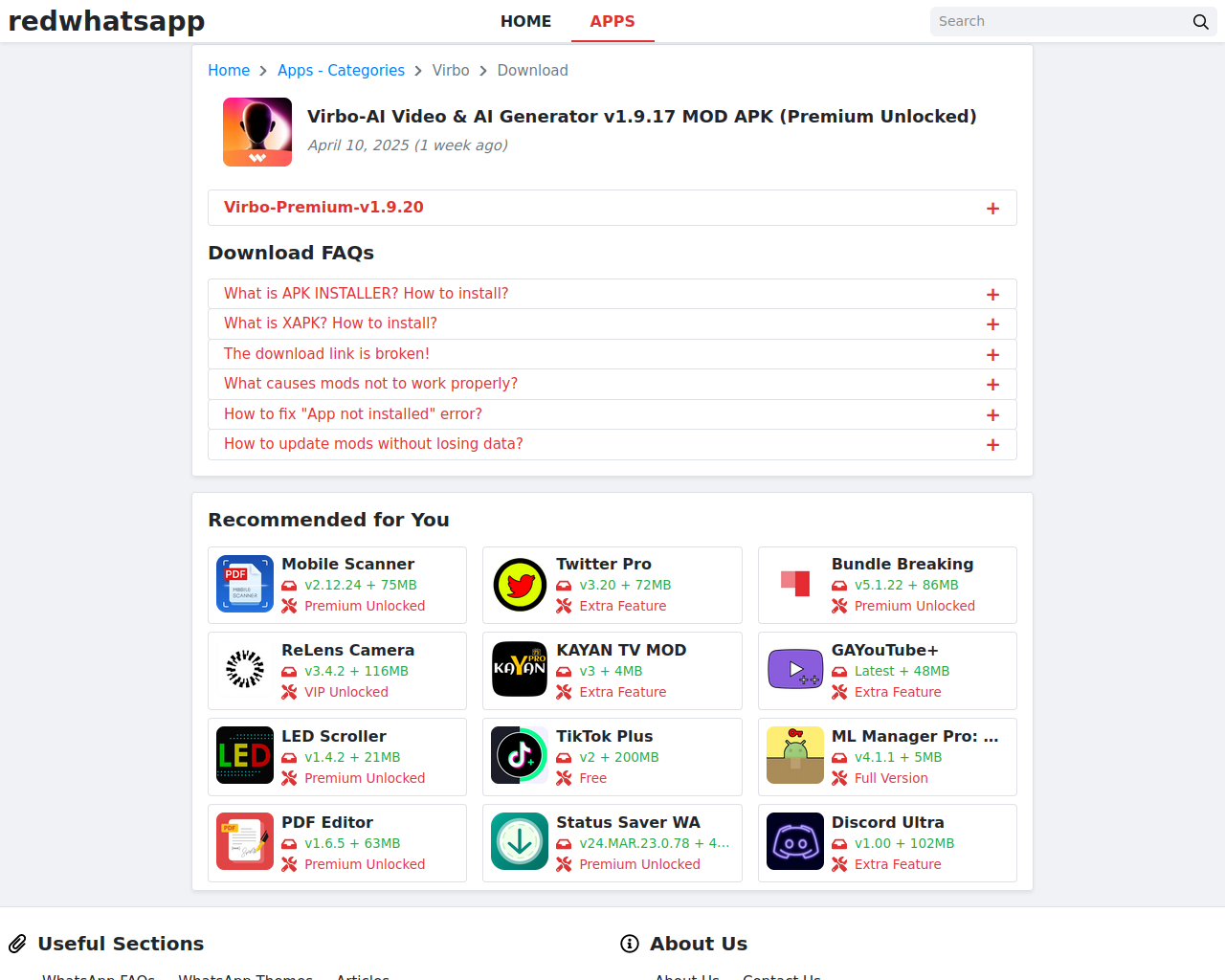
Task: Click the wrench icon in Mobile Scanner card
Action: click(289, 606)
